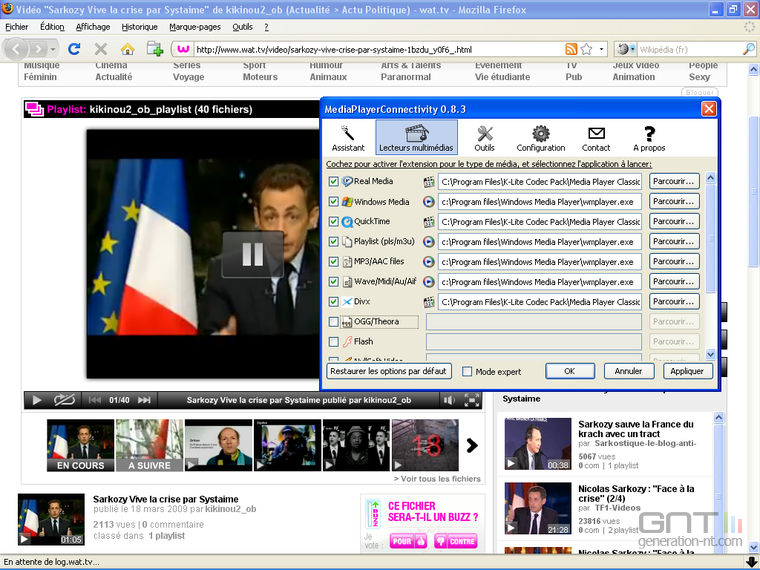
Task: Open the Affichage menu
Action: pos(93,27)
